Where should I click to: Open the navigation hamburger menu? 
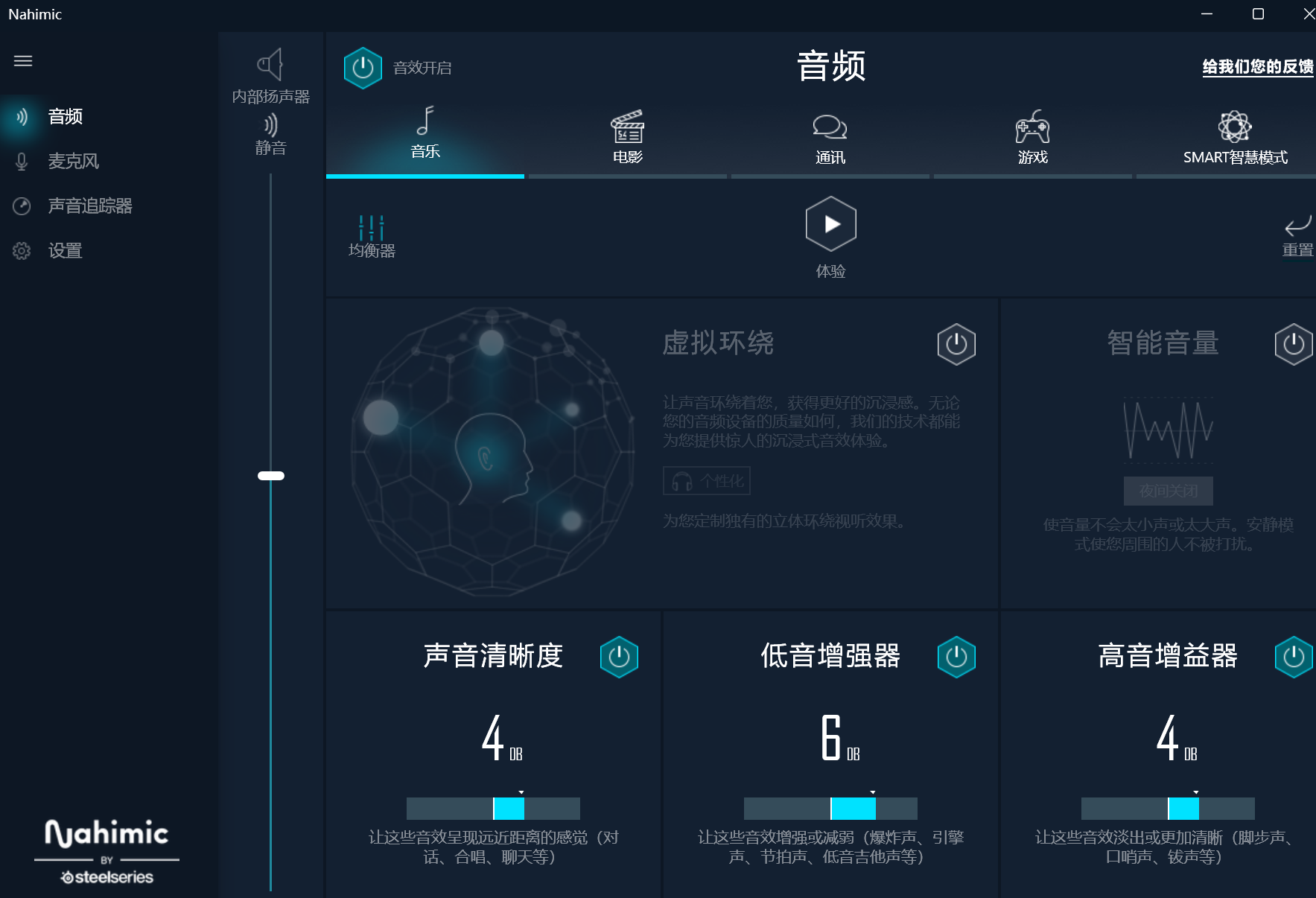(x=23, y=60)
